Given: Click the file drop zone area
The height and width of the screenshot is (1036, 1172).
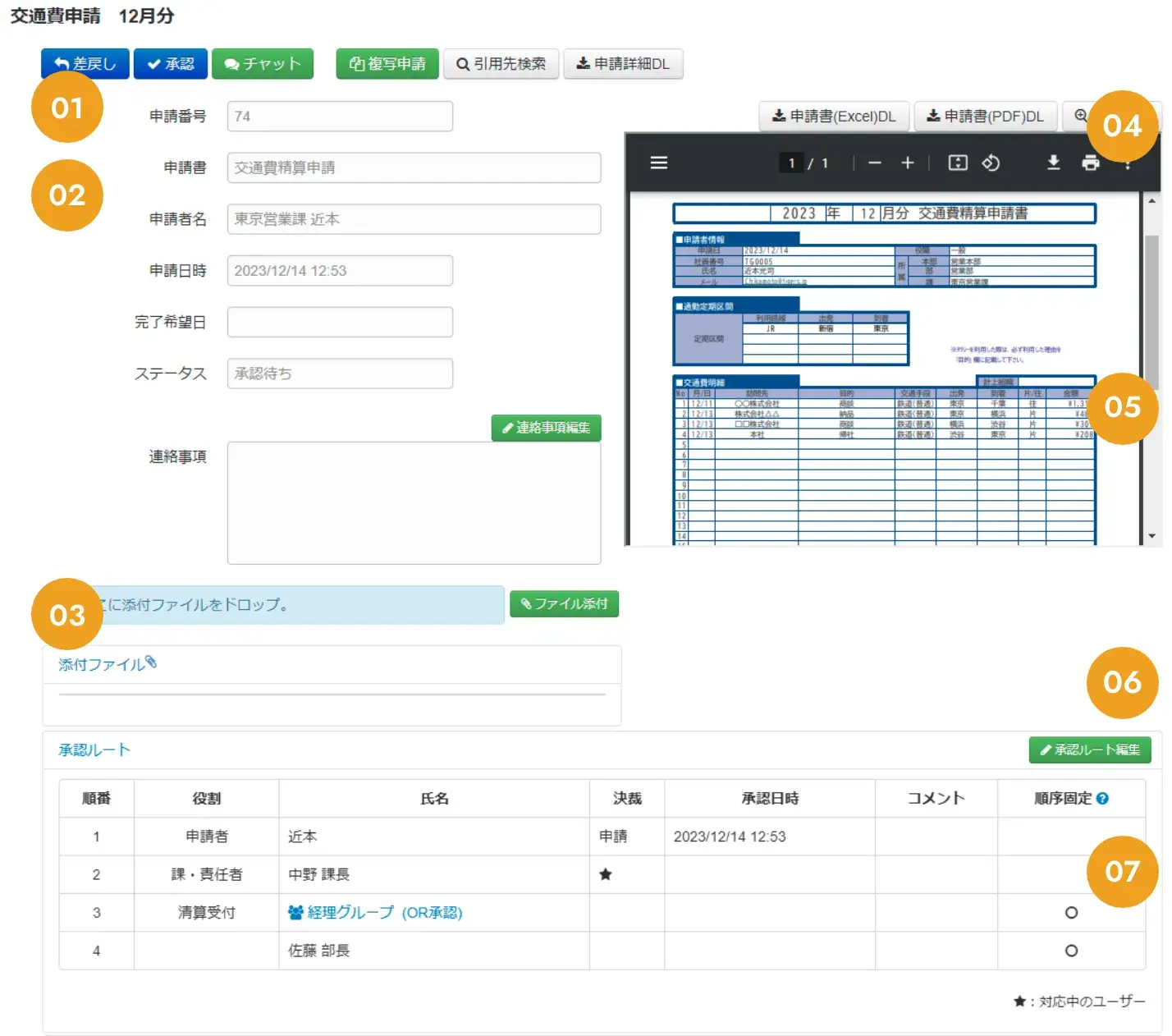Looking at the screenshot, I should [x=273, y=605].
